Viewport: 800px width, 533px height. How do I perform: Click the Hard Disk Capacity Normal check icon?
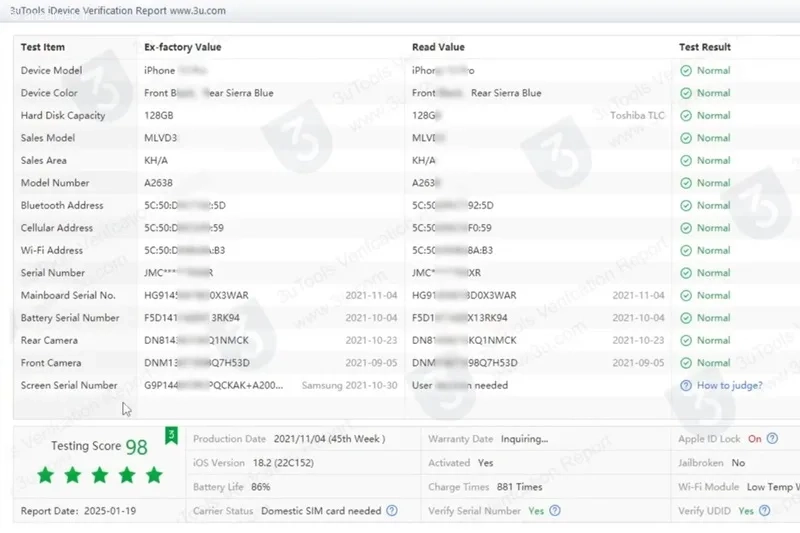(686, 116)
